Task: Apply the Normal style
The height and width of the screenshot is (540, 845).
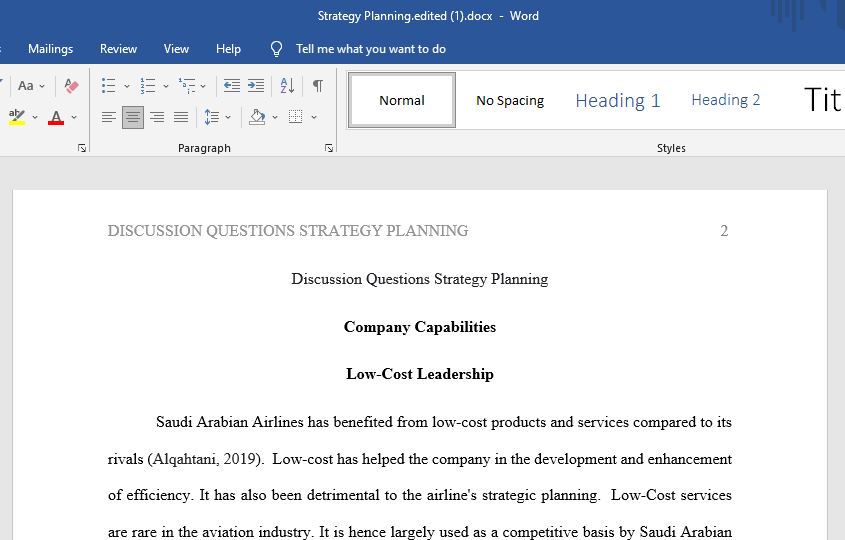Action: pyautogui.click(x=402, y=100)
